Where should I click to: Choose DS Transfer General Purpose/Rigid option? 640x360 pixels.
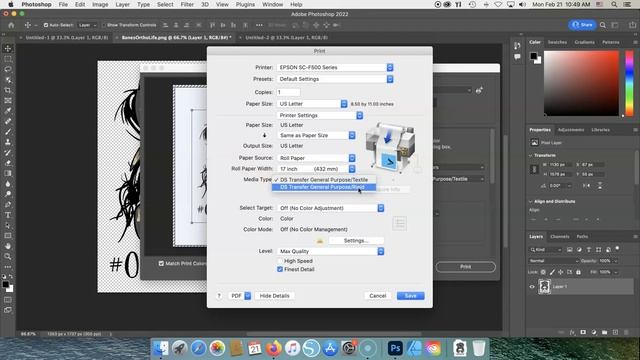pyautogui.click(x=324, y=187)
